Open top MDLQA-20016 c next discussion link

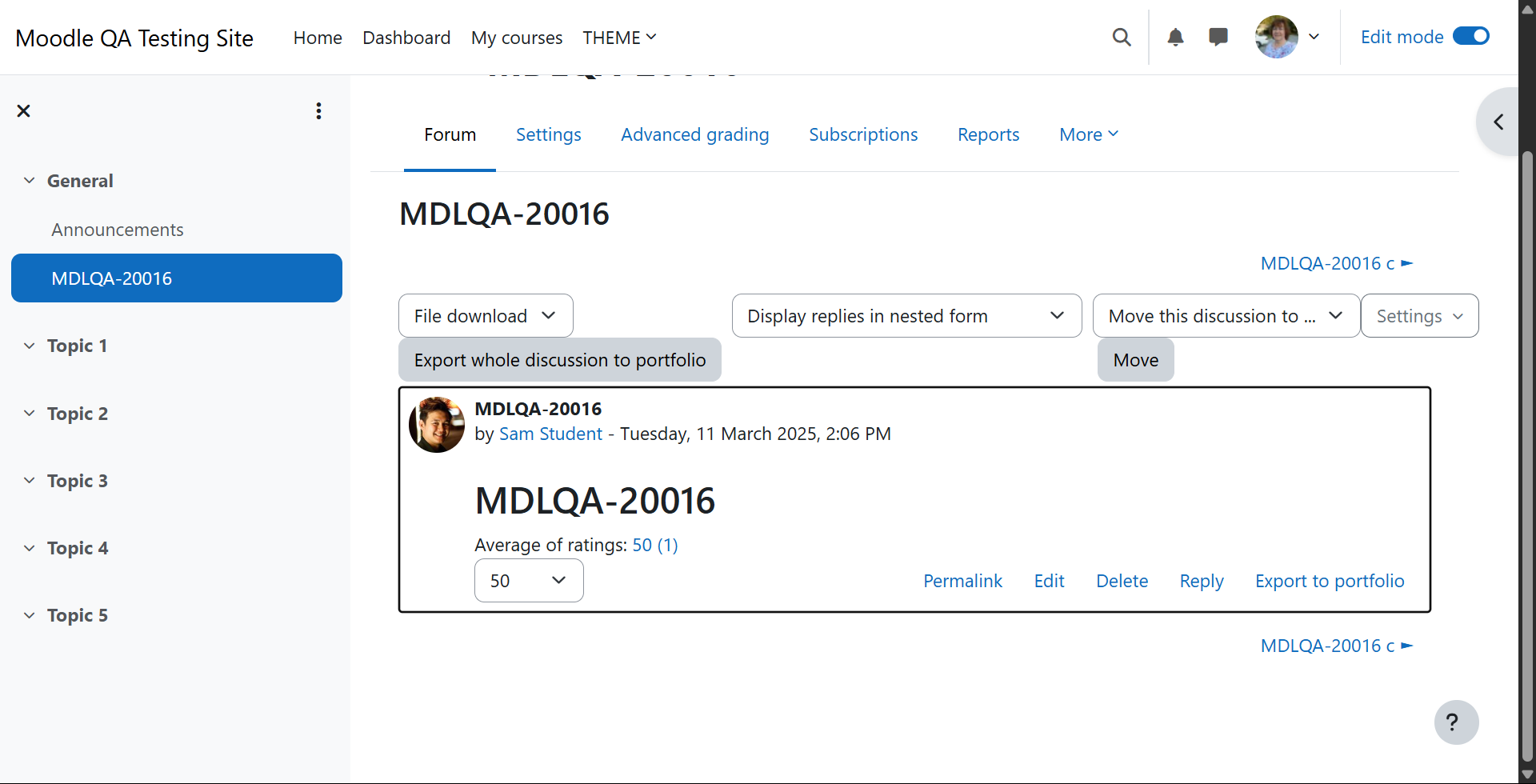(1337, 263)
